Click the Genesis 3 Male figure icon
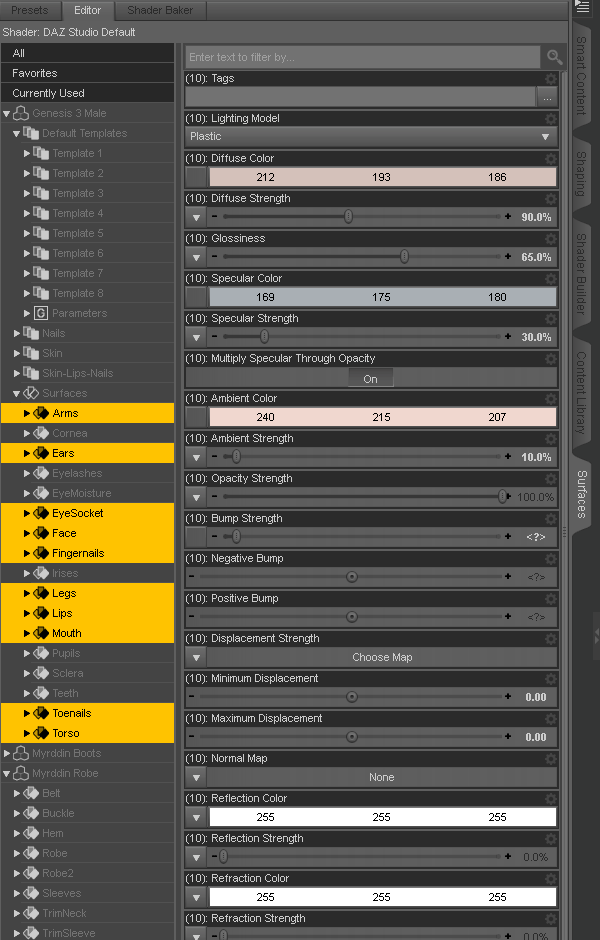 tap(21, 113)
